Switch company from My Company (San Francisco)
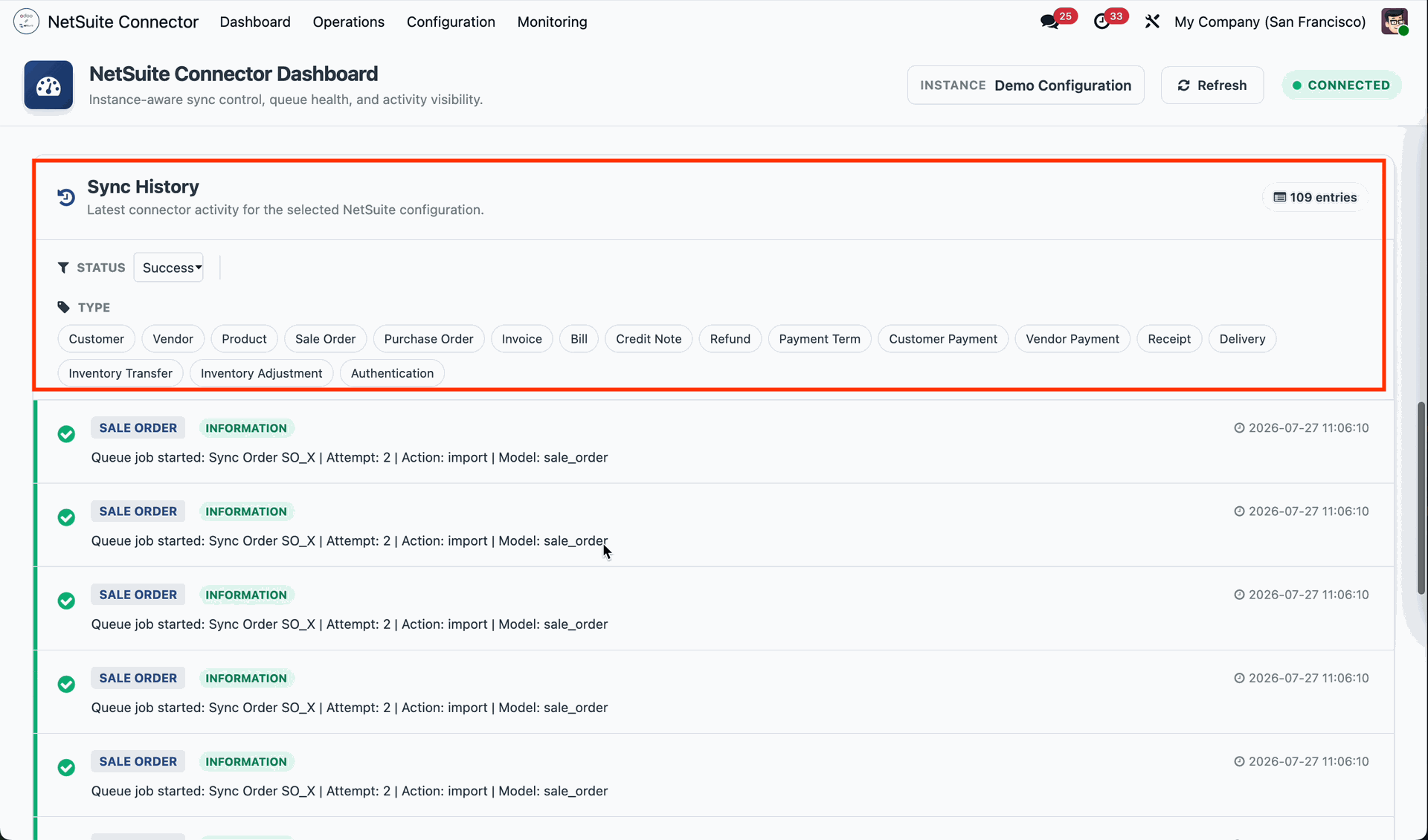This screenshot has width=1428, height=840. point(1270,22)
